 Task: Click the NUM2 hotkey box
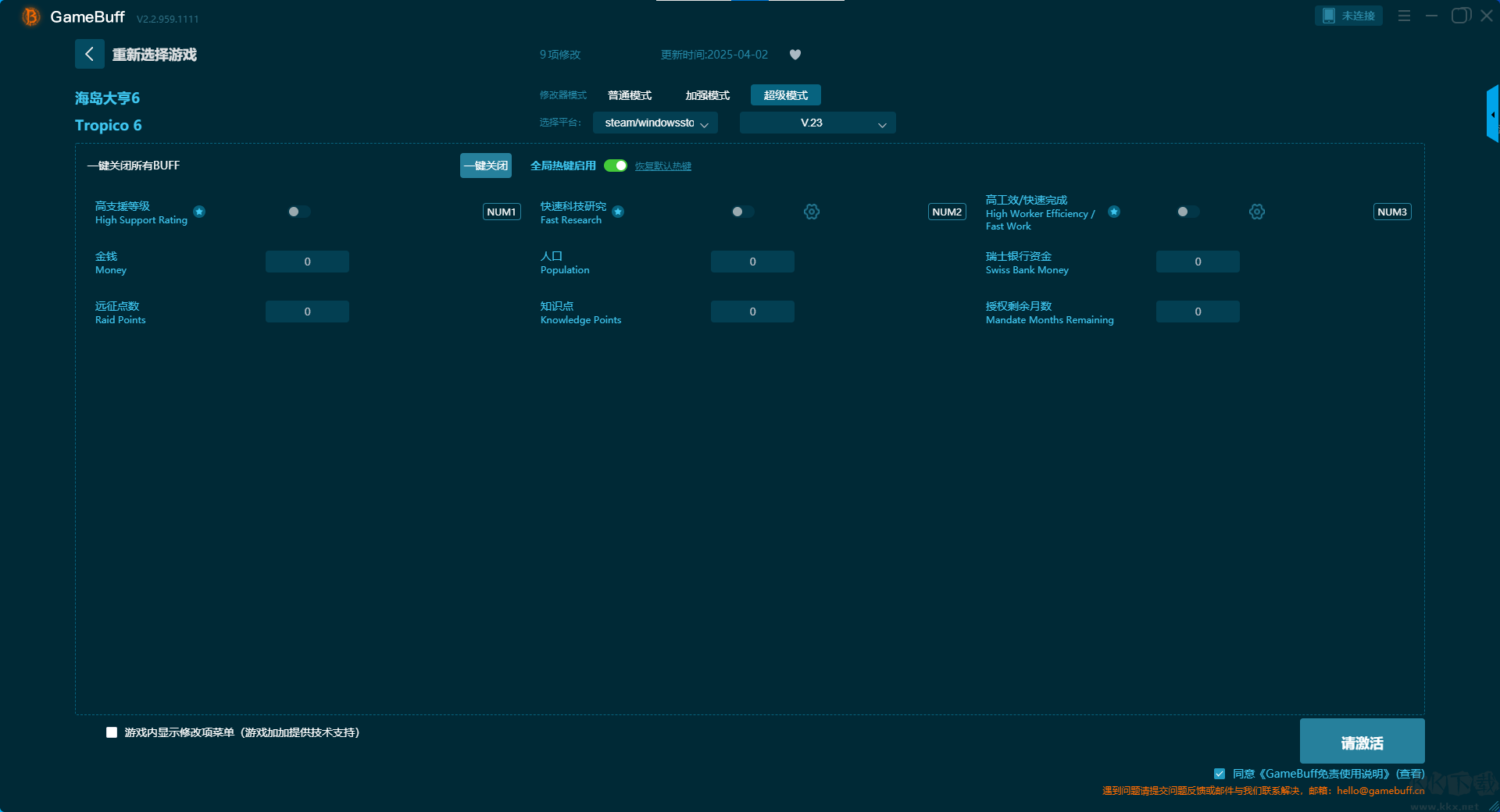947,212
